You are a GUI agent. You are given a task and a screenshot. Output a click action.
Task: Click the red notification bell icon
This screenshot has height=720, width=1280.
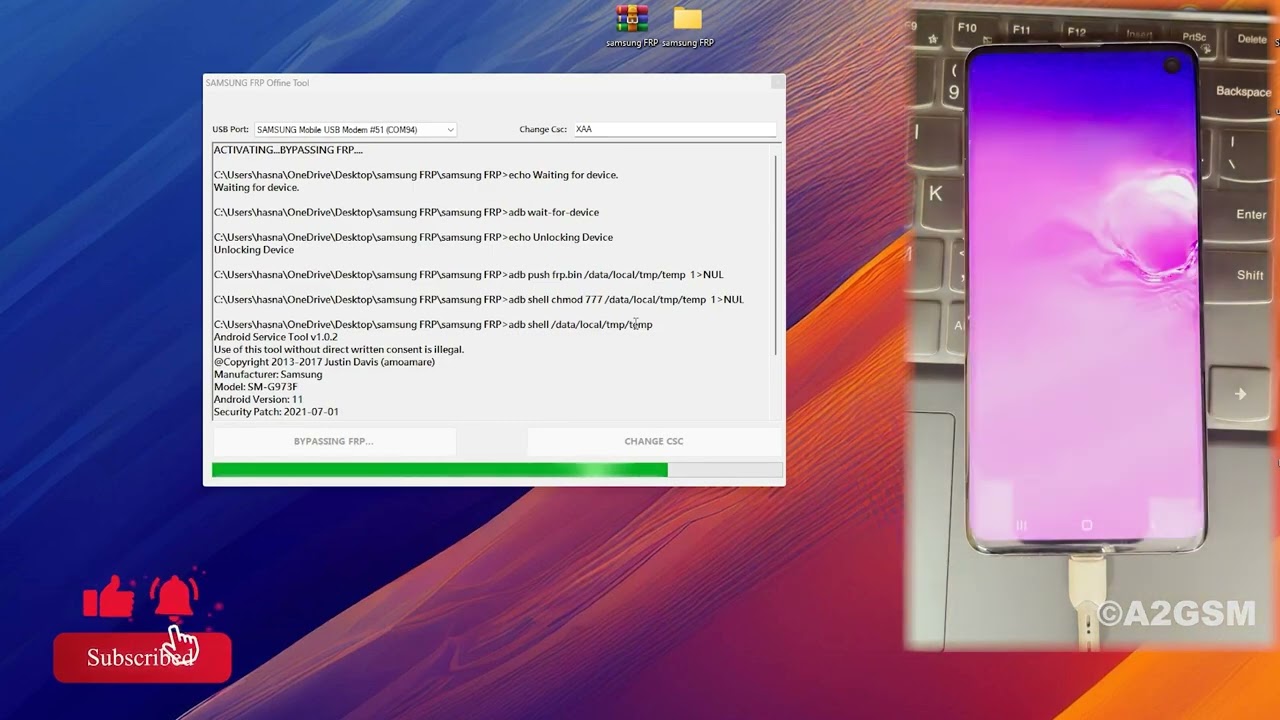[x=174, y=597]
